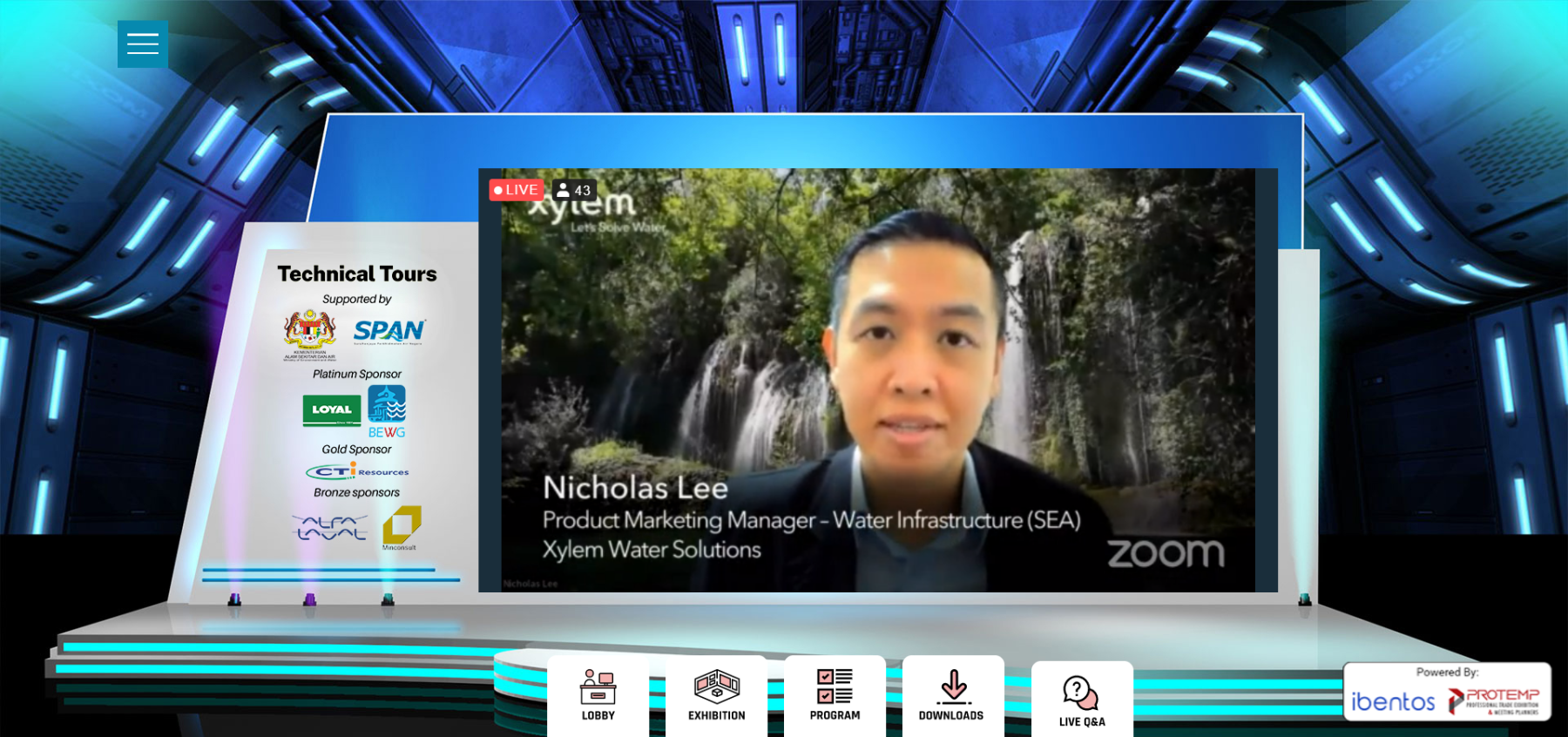Click the Malaysian ministry crest logo
Image resolution: width=1568 pixels, height=737 pixels.
pos(310,334)
